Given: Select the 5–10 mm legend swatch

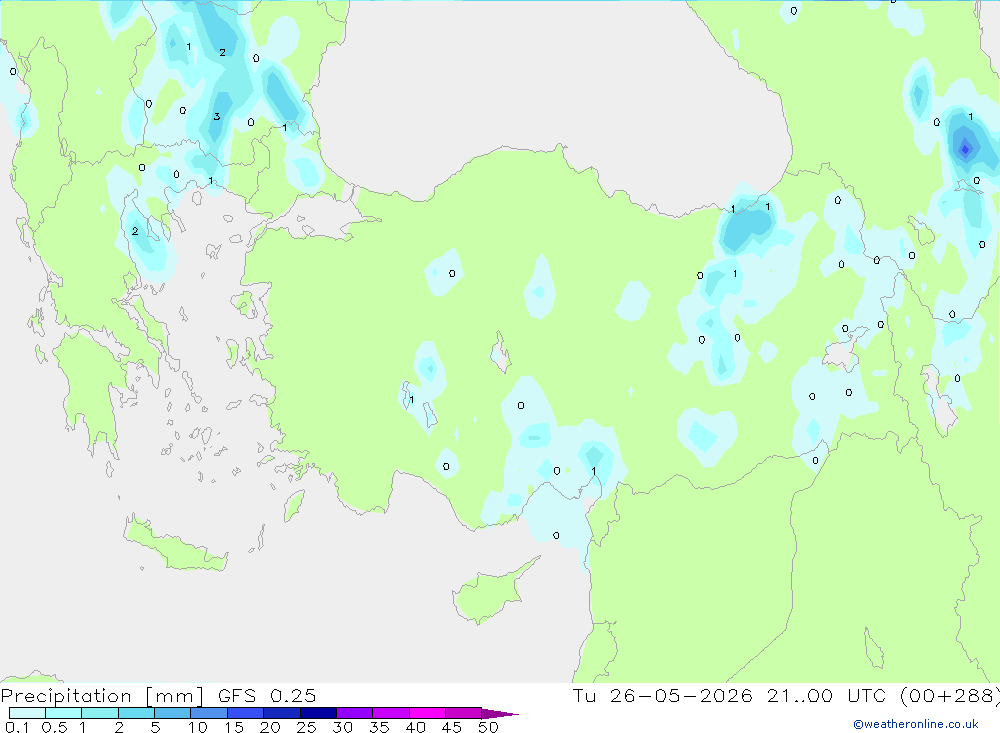Looking at the screenshot, I should tap(173, 713).
